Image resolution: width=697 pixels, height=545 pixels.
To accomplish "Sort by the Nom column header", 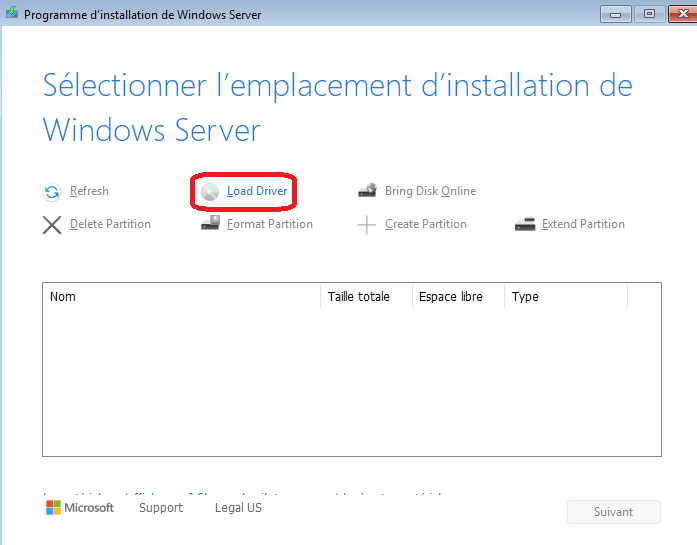I will [x=181, y=297].
